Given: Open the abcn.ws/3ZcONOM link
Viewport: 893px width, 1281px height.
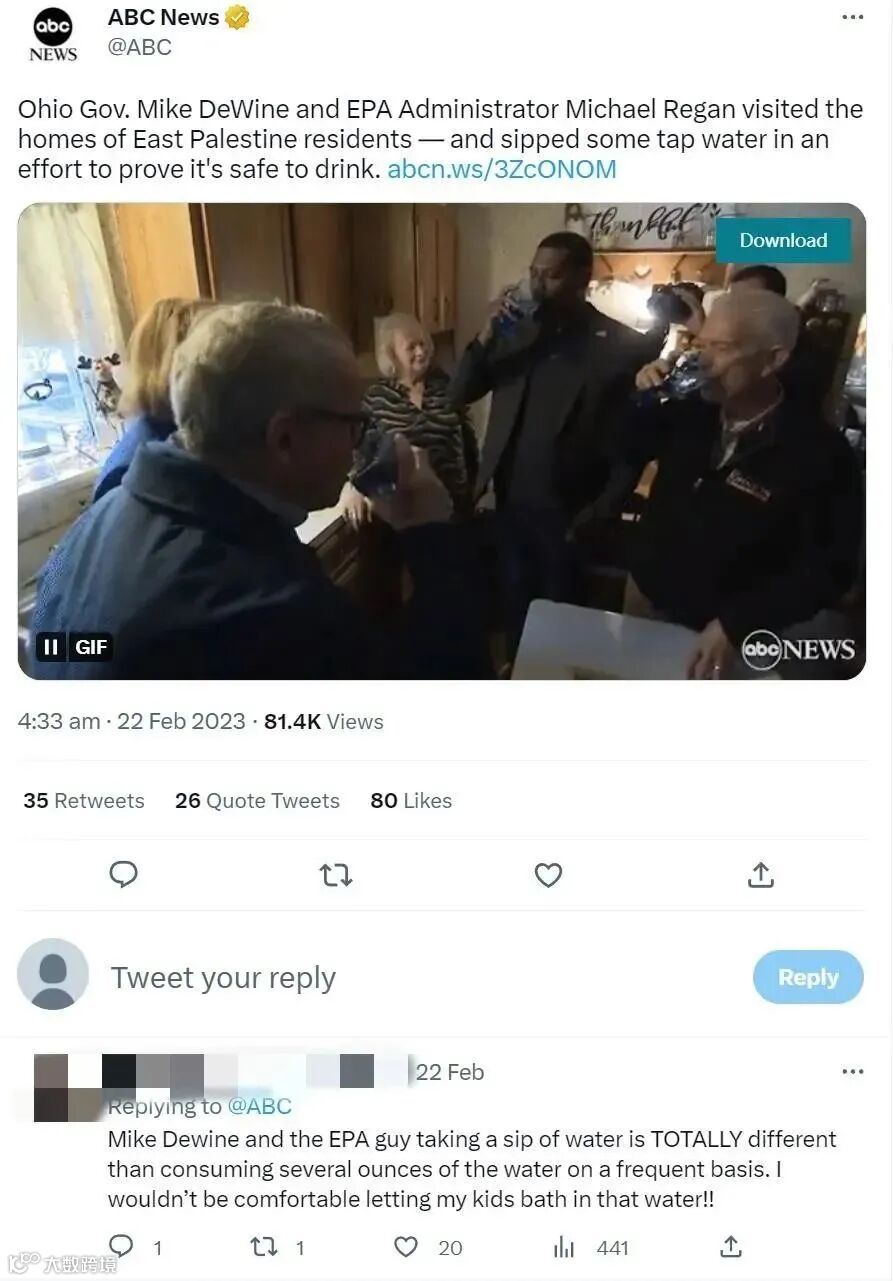Looking at the screenshot, I should [502, 169].
